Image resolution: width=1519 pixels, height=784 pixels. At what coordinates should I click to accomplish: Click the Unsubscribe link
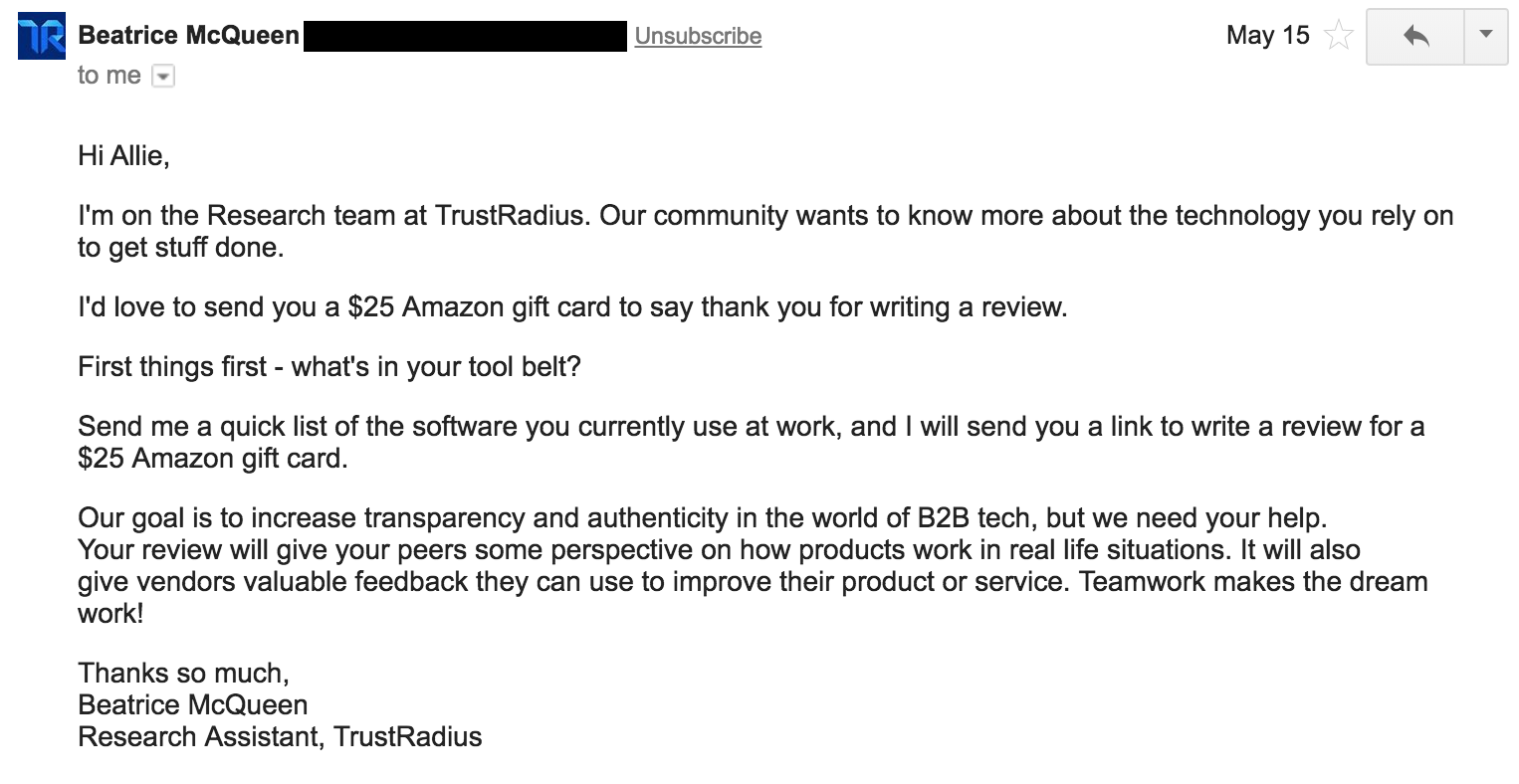(698, 36)
